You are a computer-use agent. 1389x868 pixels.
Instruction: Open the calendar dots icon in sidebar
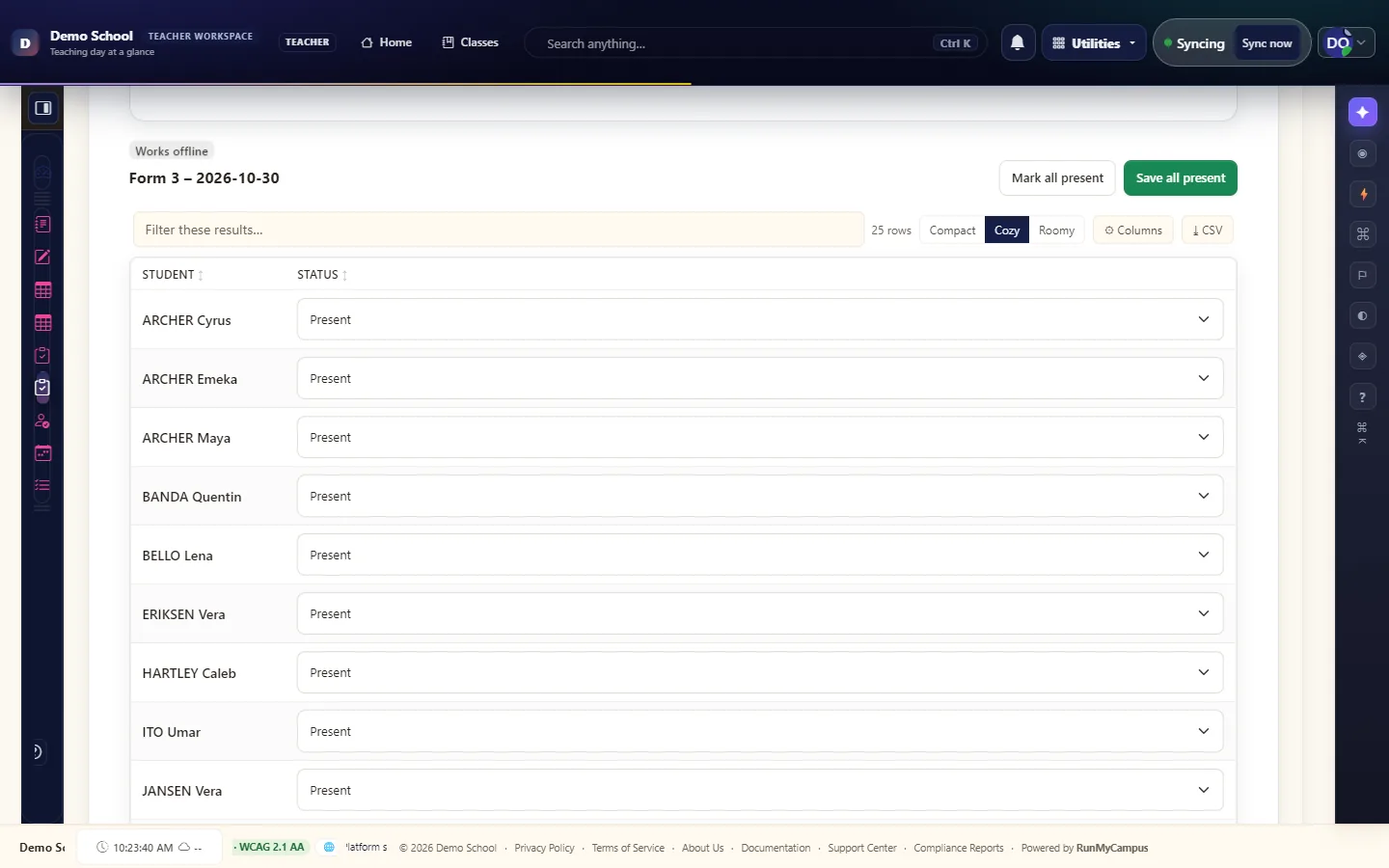[42, 453]
